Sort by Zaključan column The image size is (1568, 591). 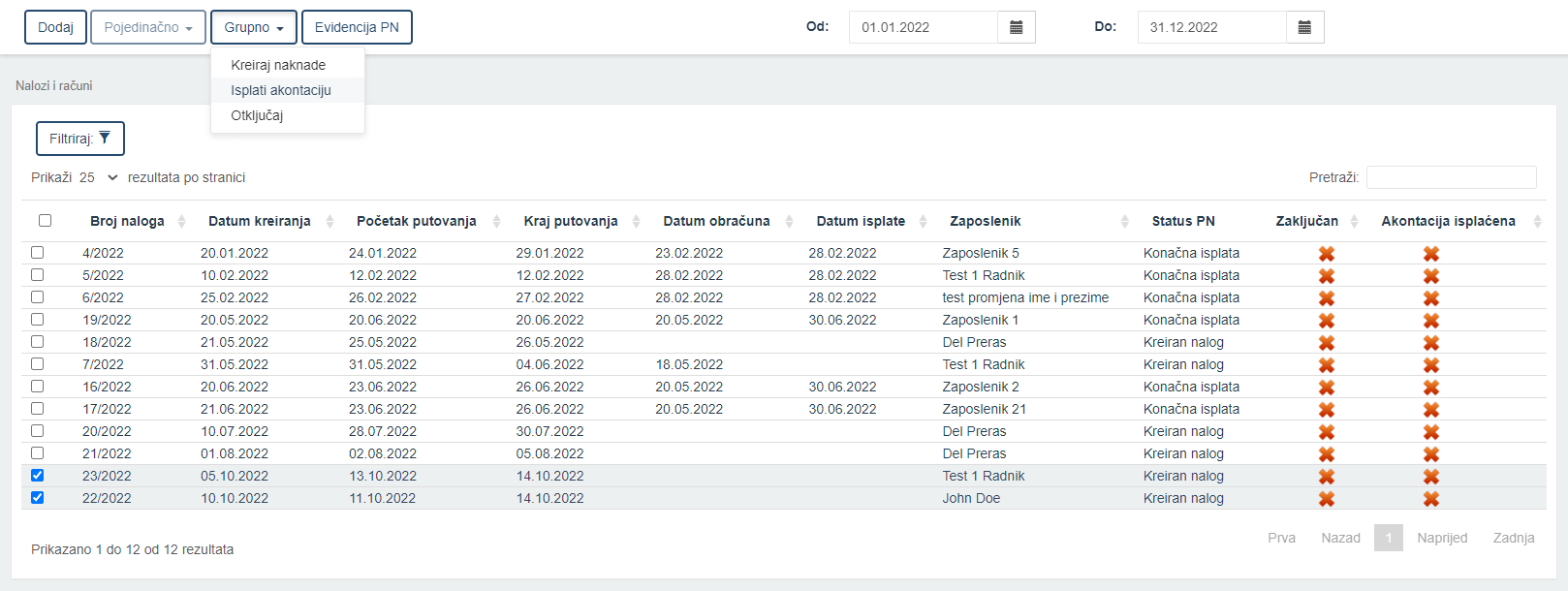click(1354, 222)
